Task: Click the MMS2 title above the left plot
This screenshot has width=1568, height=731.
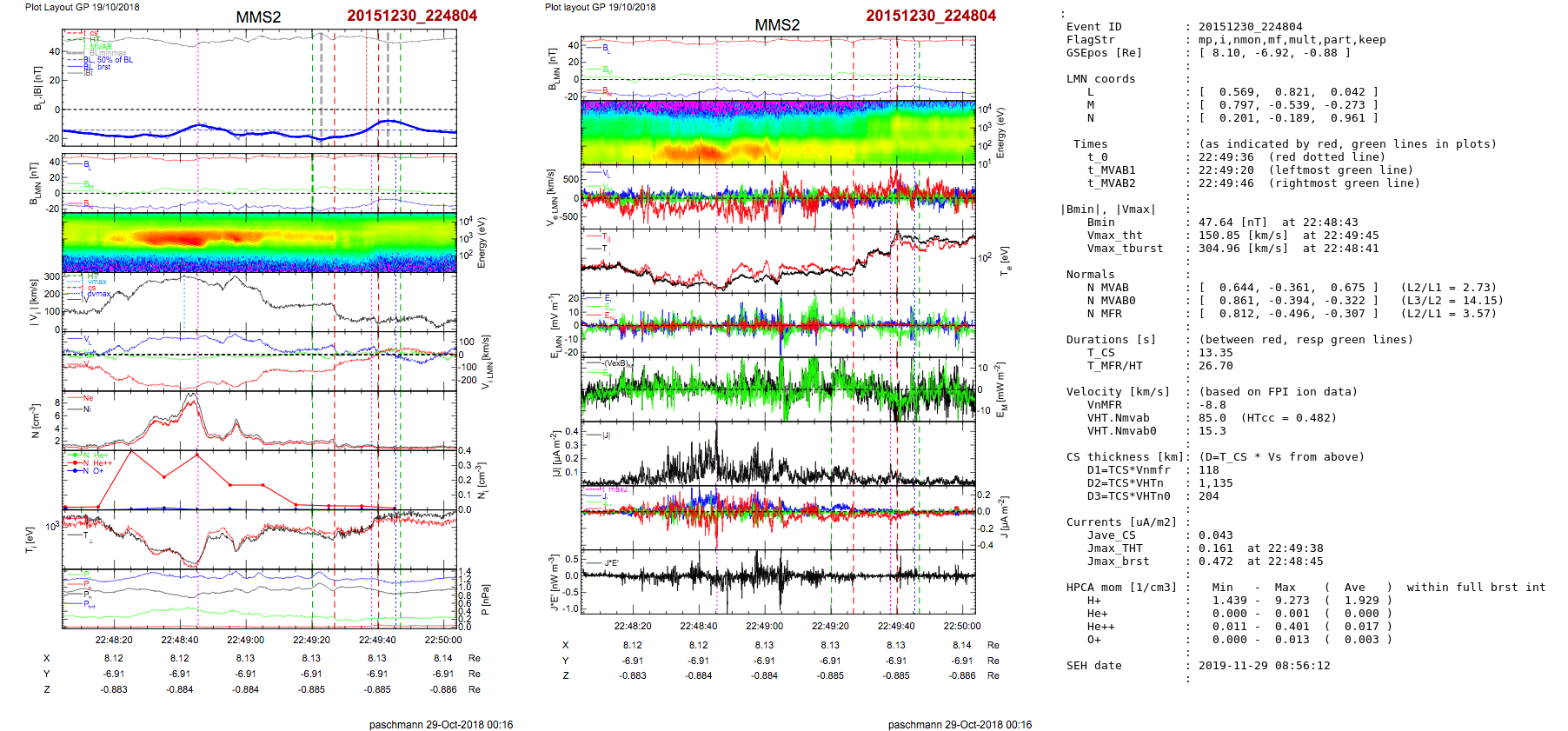Action: [x=258, y=17]
